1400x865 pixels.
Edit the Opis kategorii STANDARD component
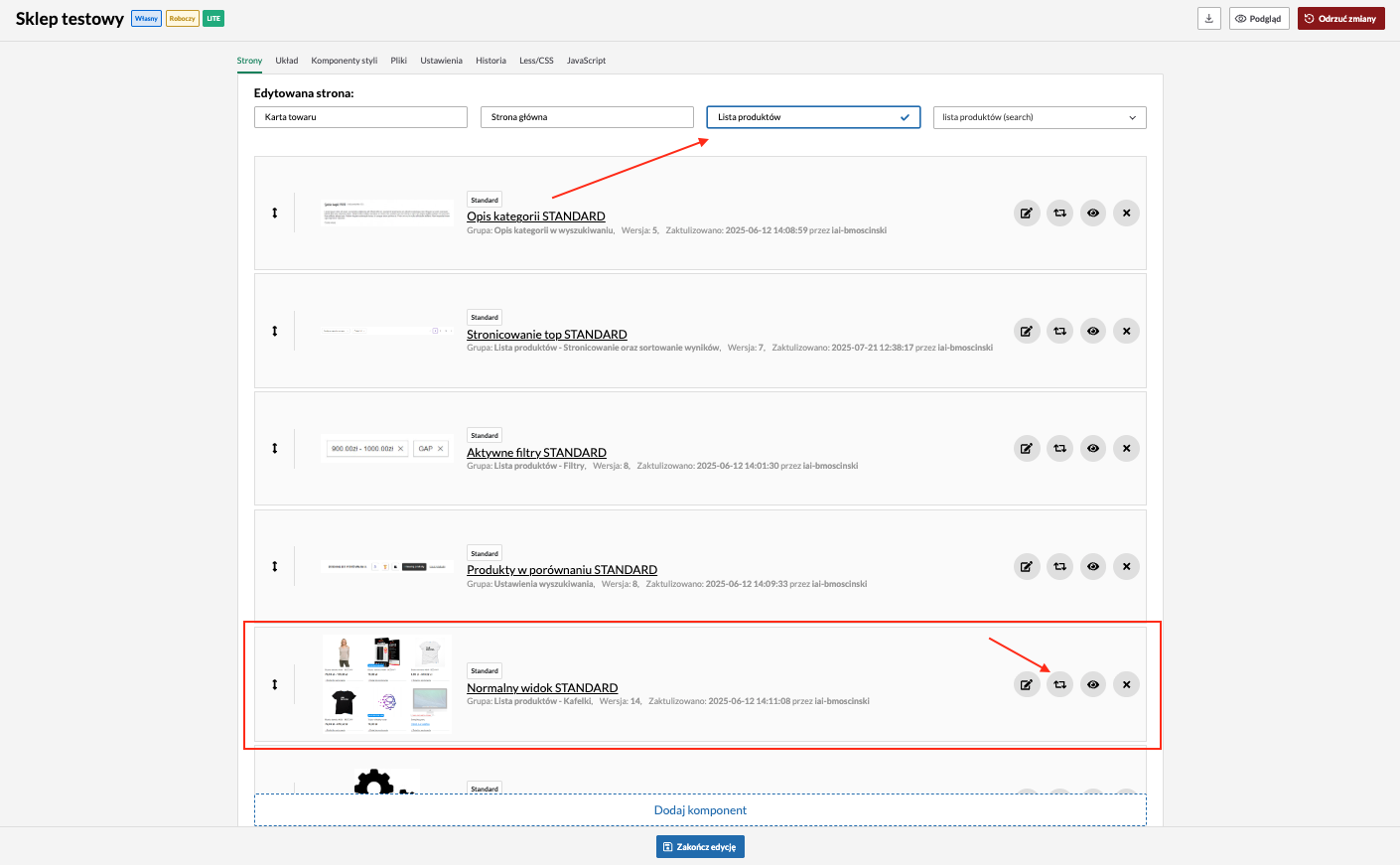[x=1027, y=214]
